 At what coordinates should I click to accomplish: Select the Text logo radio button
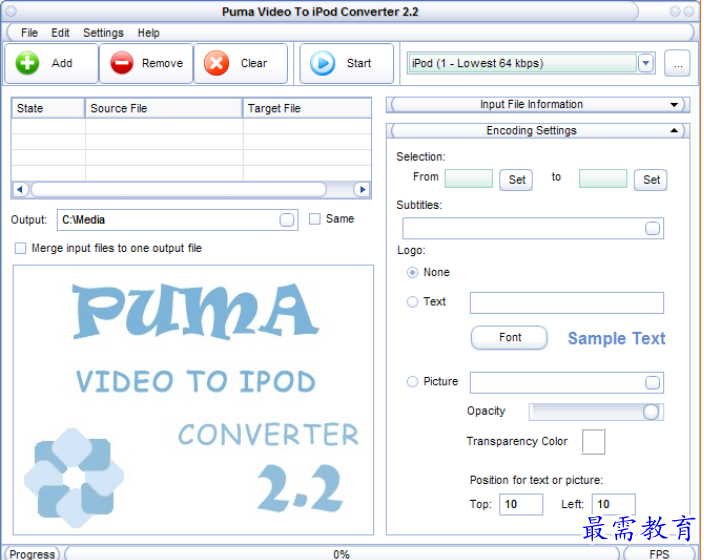(x=412, y=302)
